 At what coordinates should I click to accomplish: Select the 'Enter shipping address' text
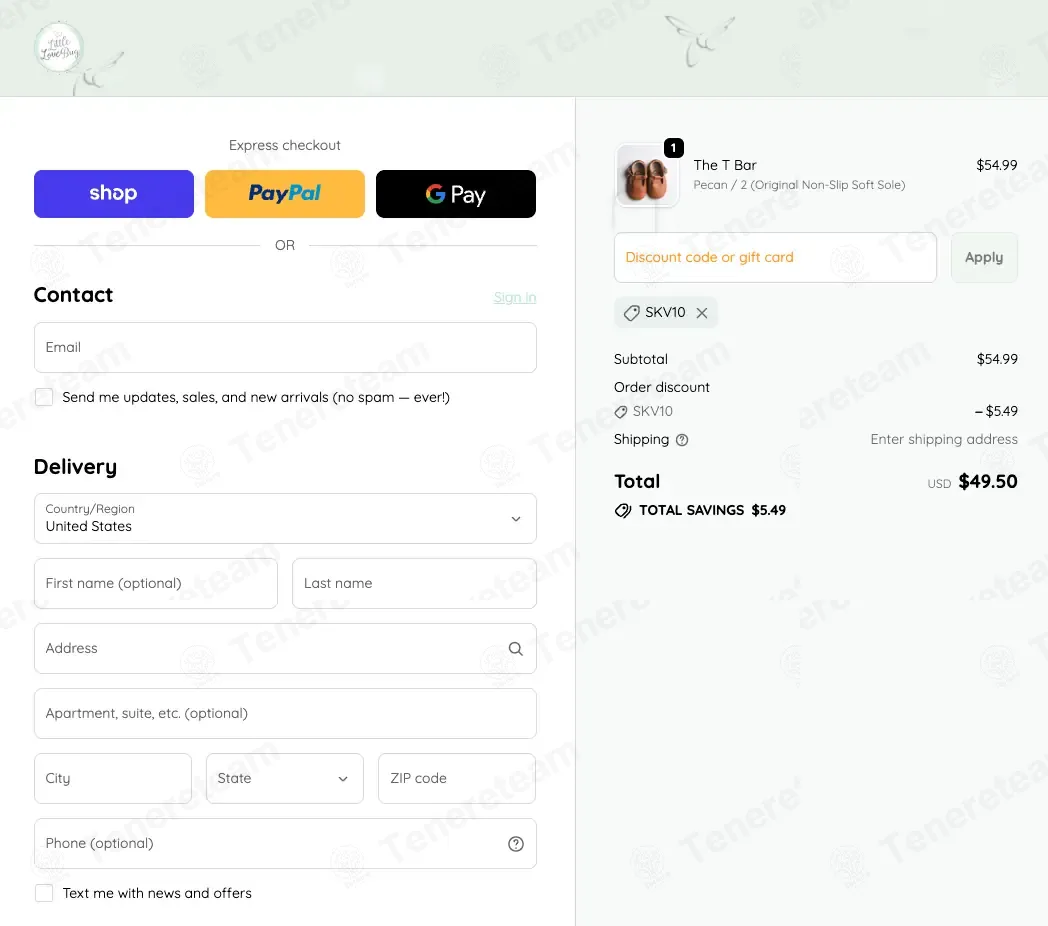click(x=944, y=439)
